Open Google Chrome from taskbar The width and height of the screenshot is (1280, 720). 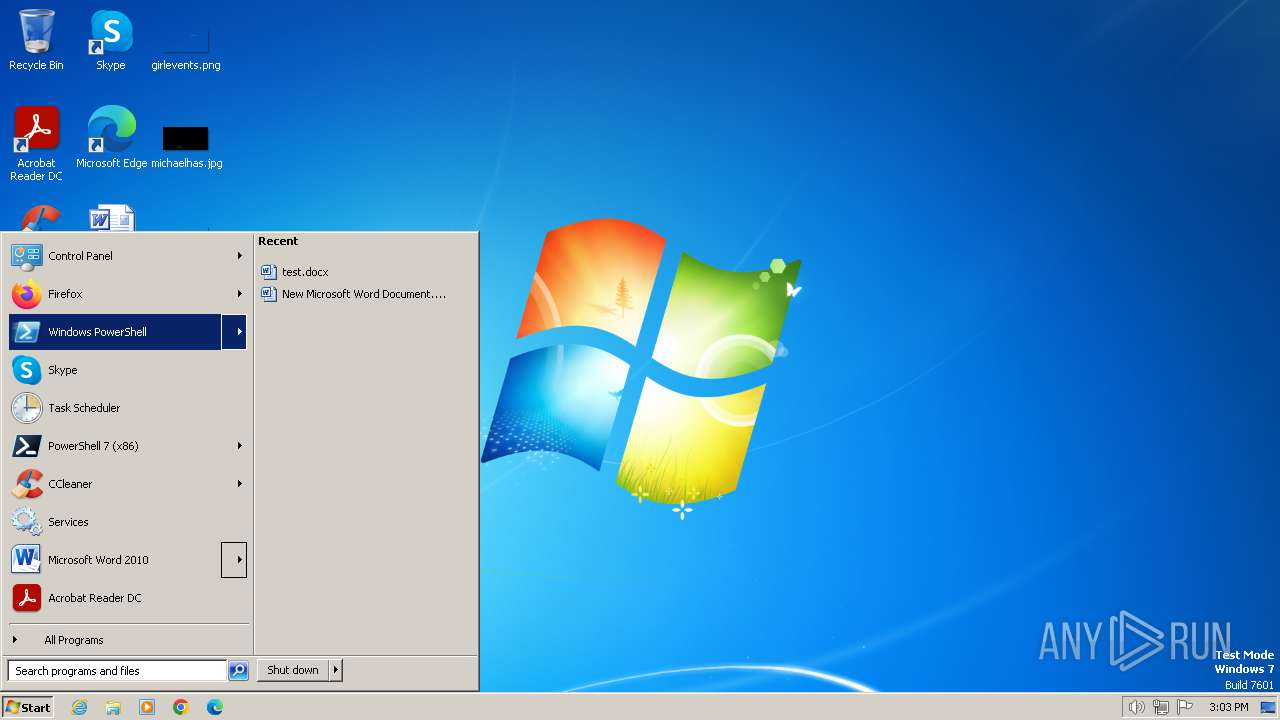pyautogui.click(x=181, y=707)
